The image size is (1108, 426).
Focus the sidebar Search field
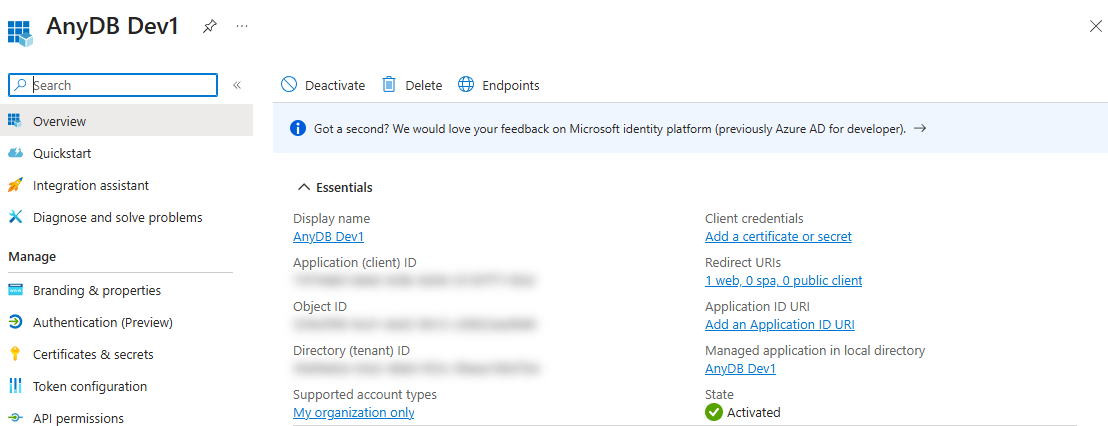click(113, 85)
